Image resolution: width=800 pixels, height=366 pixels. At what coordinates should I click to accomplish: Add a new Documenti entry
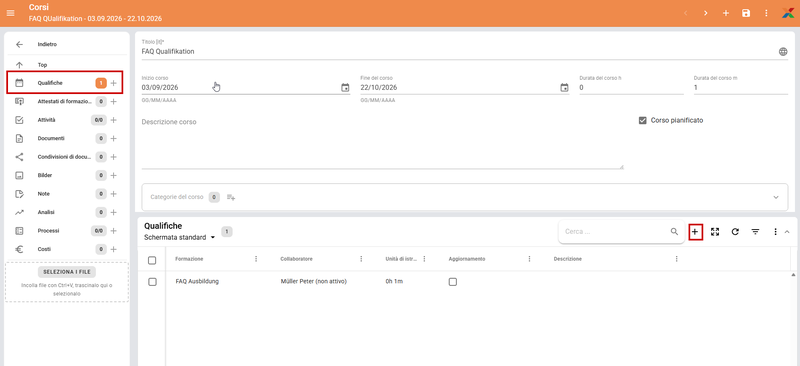[x=114, y=138]
